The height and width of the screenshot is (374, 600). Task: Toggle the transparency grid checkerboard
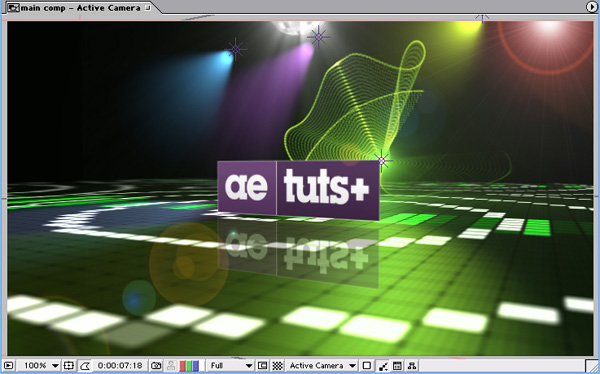point(277,366)
